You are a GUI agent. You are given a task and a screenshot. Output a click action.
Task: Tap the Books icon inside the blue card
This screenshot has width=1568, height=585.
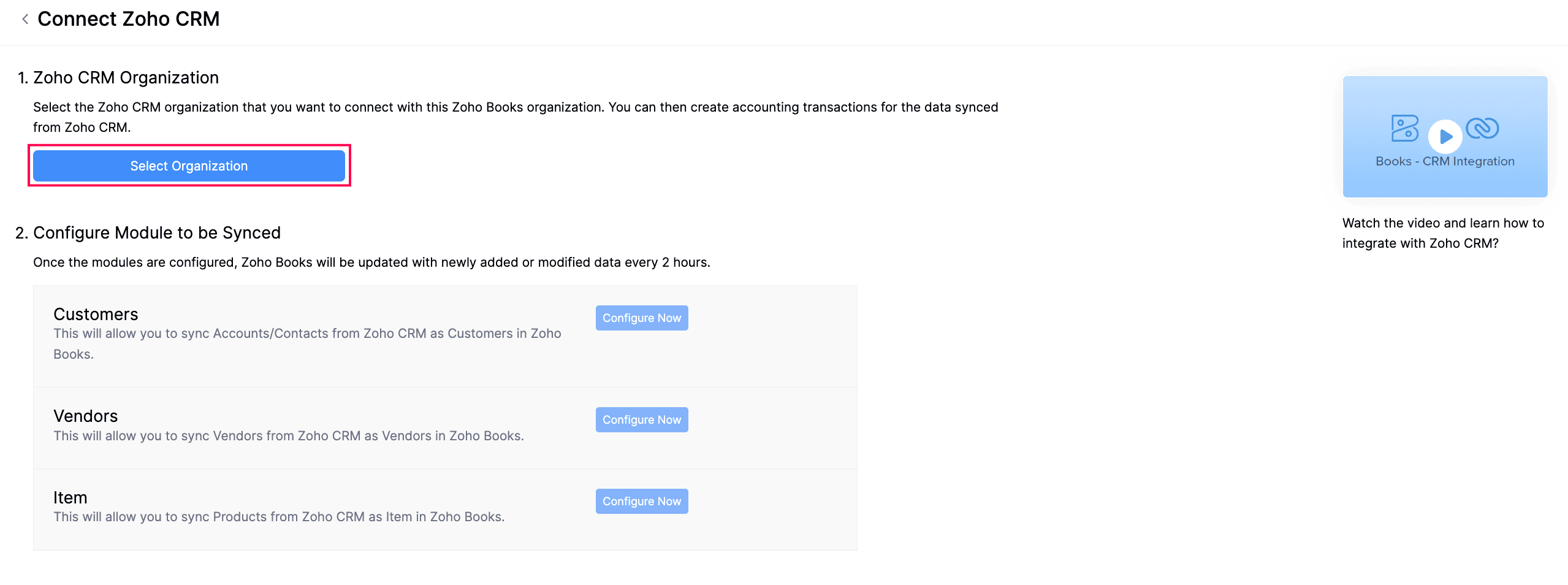(x=1404, y=129)
